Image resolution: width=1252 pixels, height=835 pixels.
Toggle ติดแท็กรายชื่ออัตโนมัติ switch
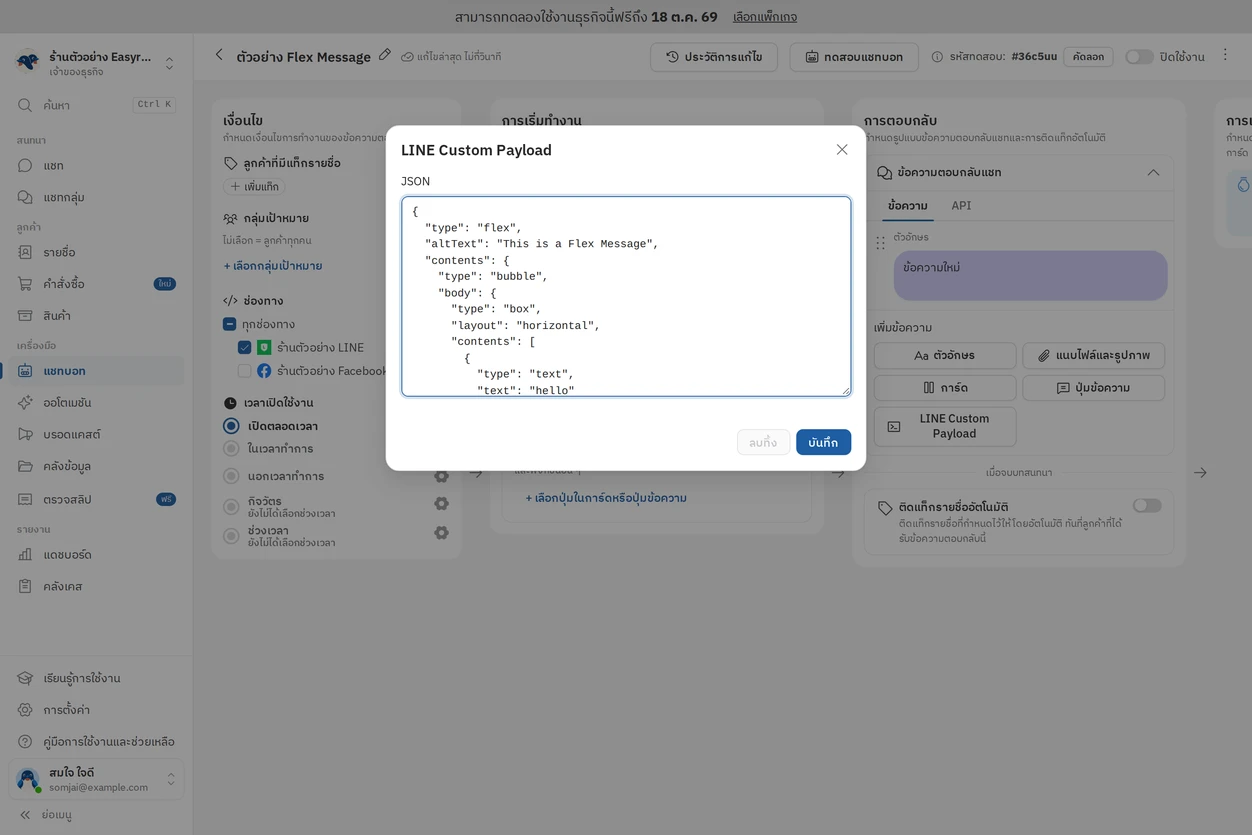click(1147, 506)
